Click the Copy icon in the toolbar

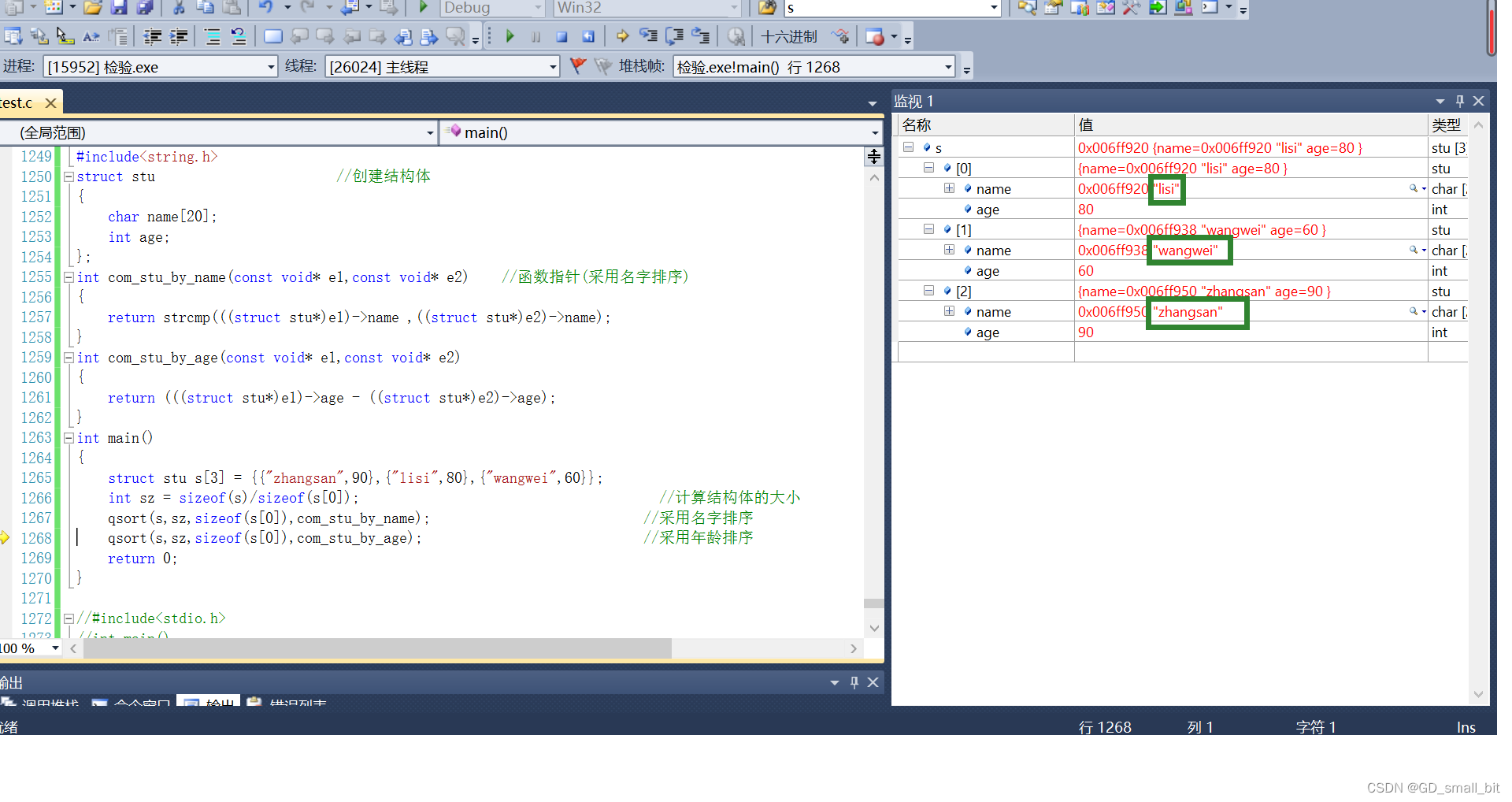point(205,8)
